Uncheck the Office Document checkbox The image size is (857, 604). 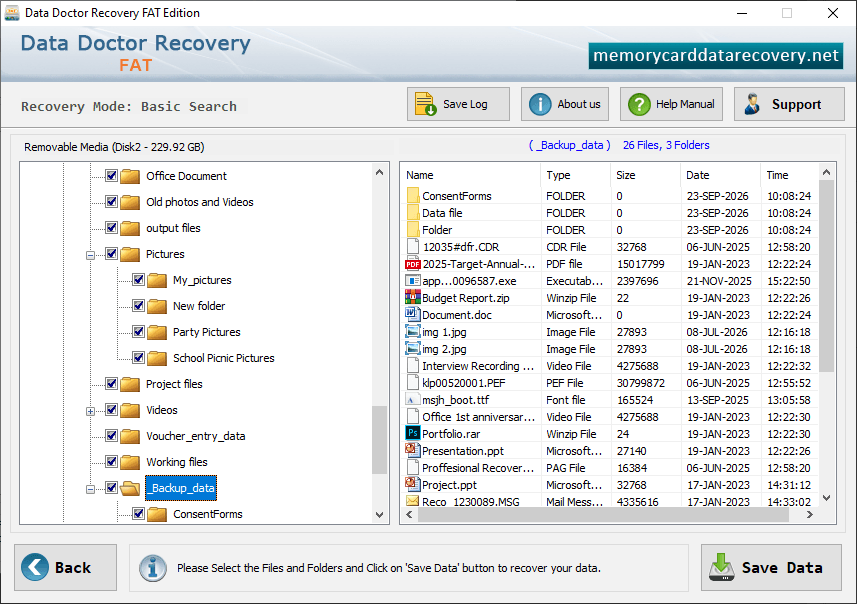pyautogui.click(x=111, y=175)
